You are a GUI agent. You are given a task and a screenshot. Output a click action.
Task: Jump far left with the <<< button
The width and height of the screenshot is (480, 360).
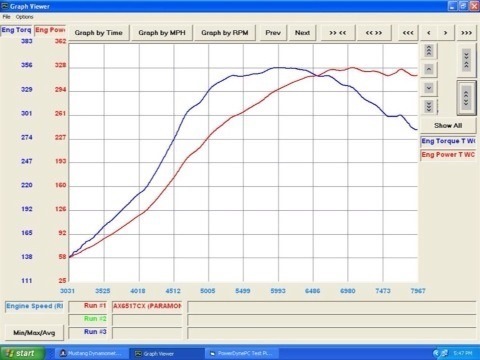point(408,33)
